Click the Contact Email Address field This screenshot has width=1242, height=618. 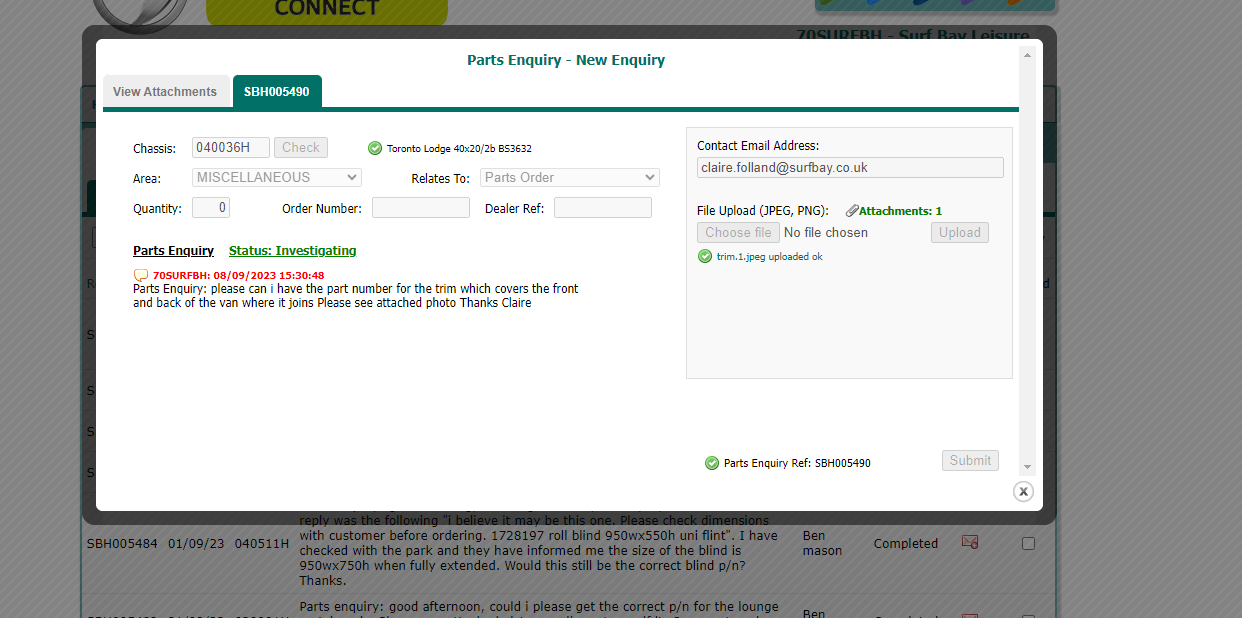(x=850, y=168)
